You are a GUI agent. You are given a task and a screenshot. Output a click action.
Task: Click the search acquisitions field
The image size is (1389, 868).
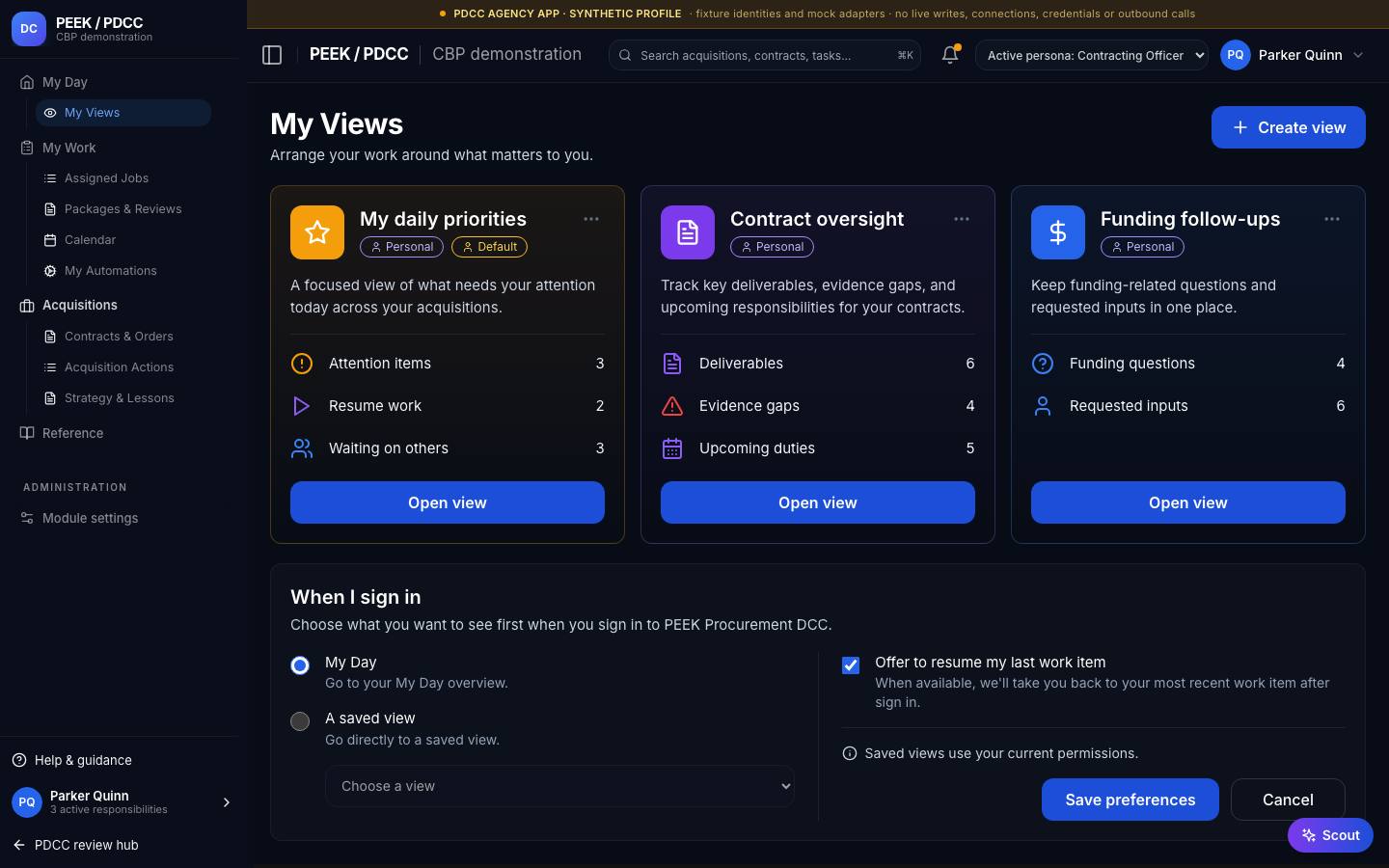765,55
